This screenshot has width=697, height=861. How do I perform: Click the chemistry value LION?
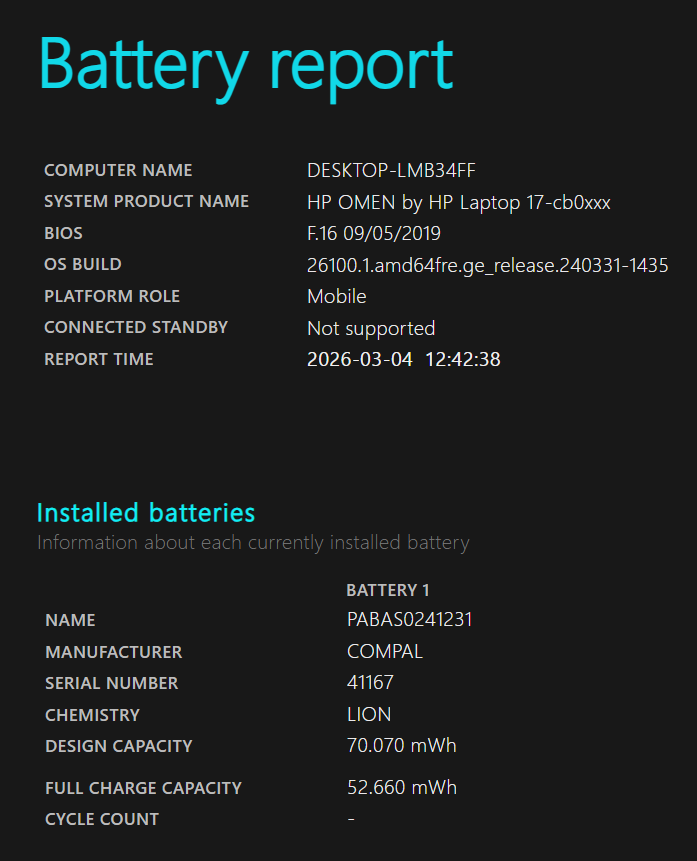point(369,715)
